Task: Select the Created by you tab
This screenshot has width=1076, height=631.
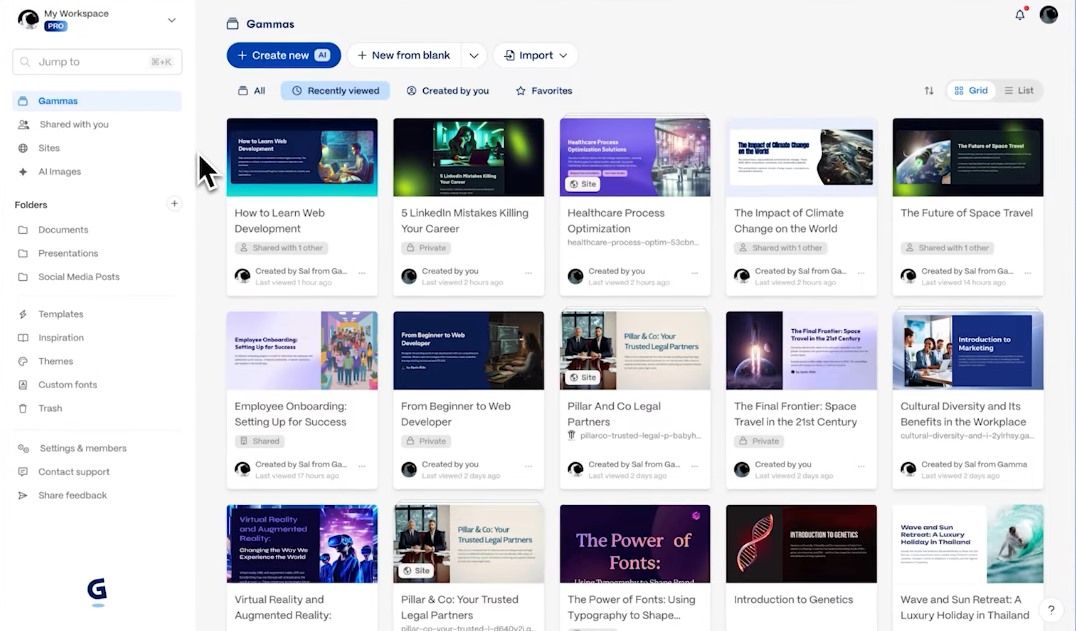Action: (x=447, y=91)
